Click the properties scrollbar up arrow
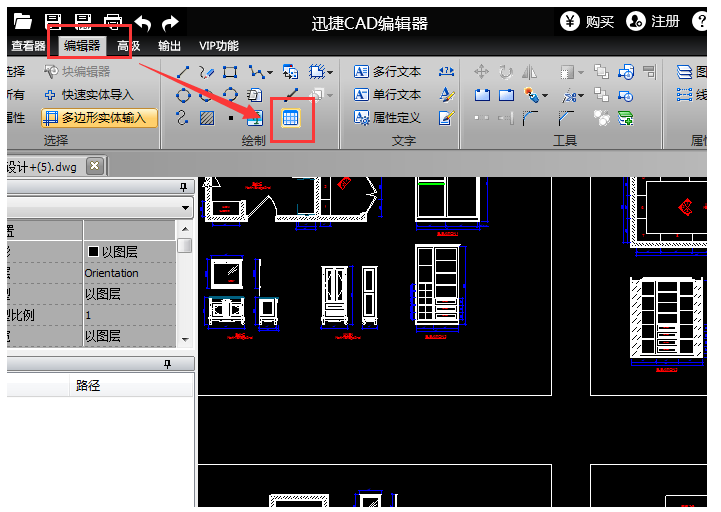Screen dimensions: 721x512 click(185, 229)
